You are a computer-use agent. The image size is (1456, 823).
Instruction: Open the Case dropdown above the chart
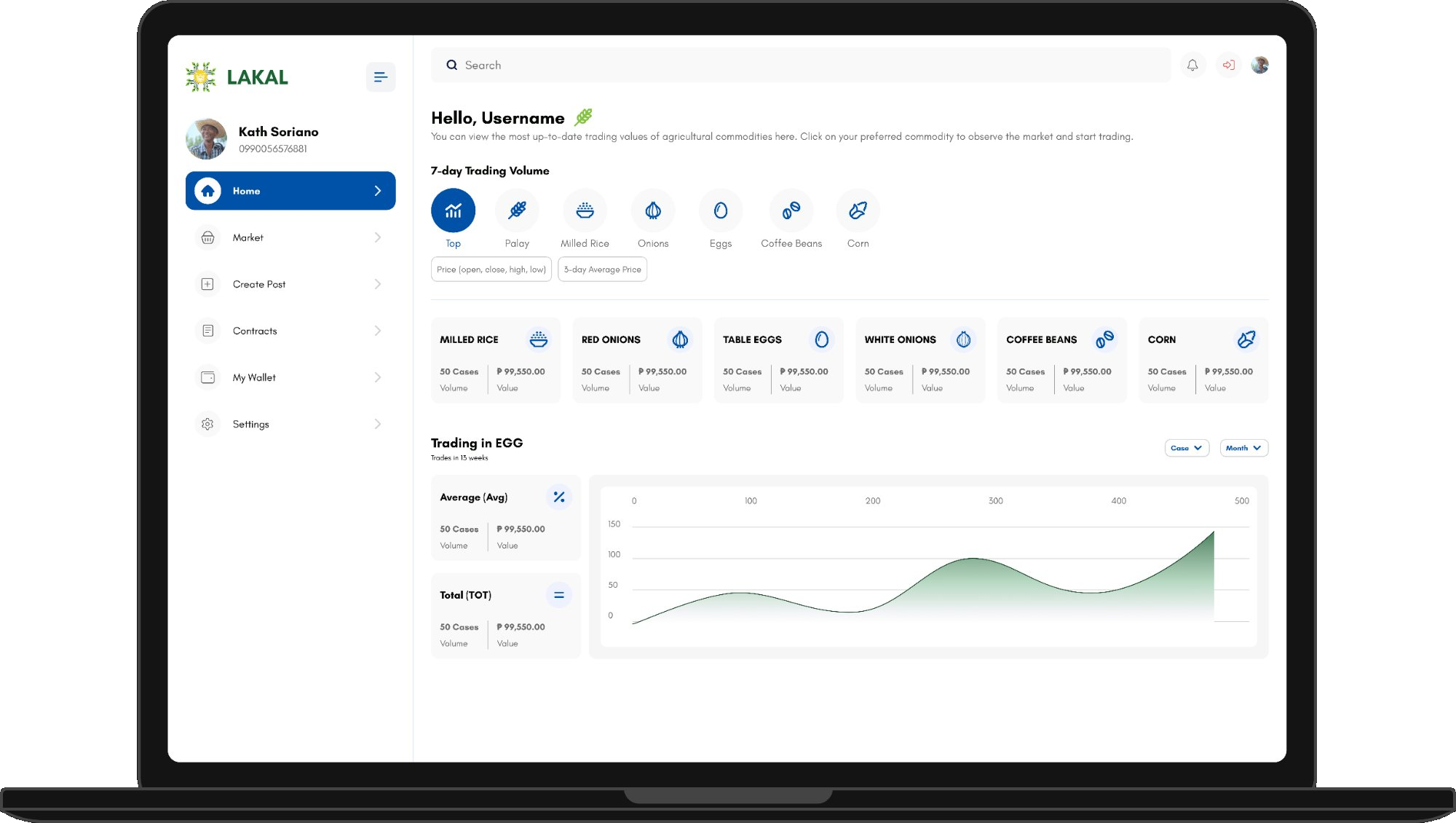pyautogui.click(x=1187, y=448)
